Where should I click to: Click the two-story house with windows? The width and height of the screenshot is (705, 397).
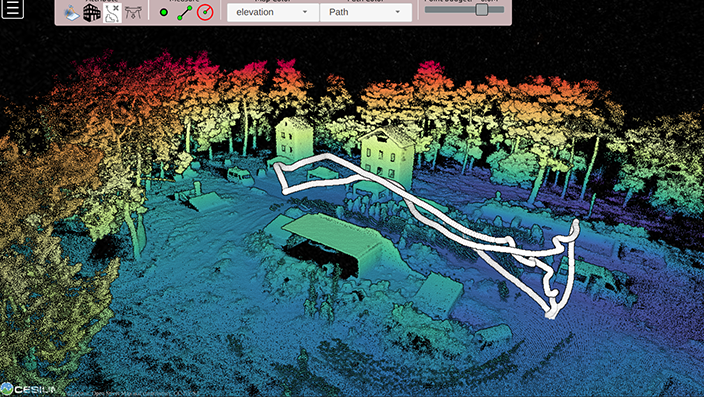tap(387, 157)
